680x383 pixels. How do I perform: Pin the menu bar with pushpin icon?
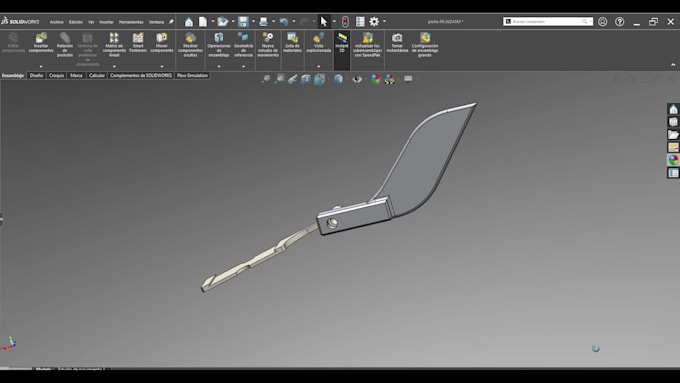(x=171, y=22)
